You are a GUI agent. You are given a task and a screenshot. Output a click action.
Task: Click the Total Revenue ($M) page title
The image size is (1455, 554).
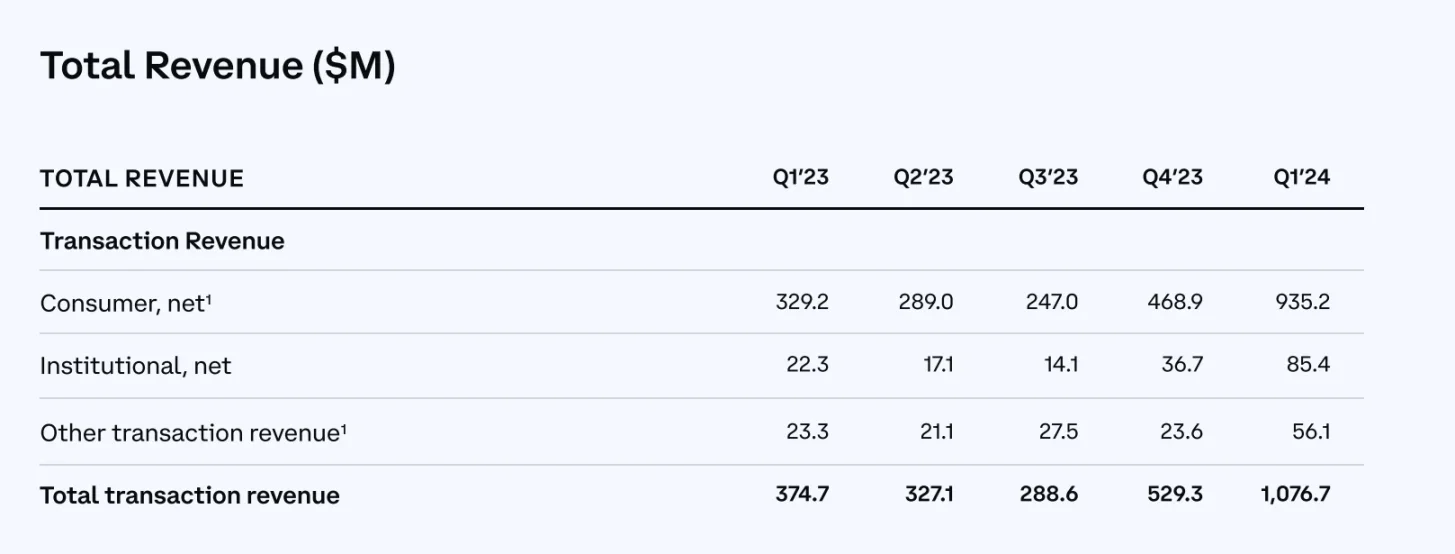(x=217, y=66)
